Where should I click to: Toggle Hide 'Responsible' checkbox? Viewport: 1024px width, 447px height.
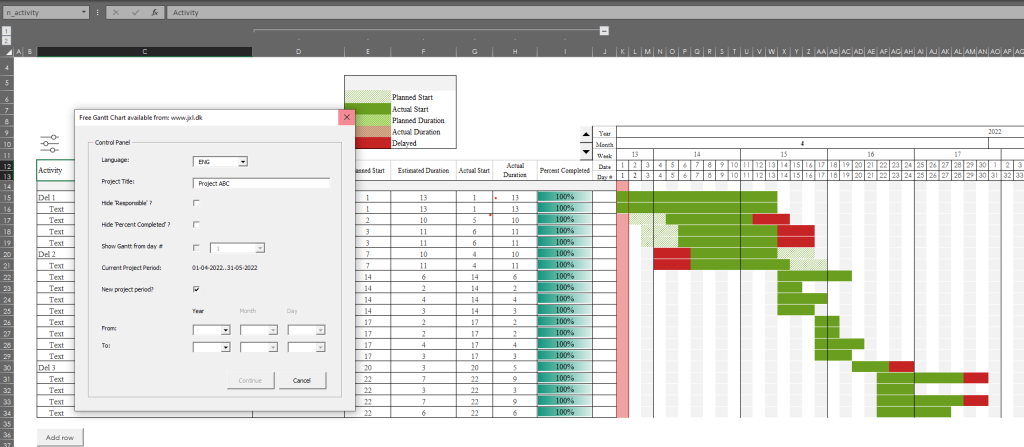pos(196,203)
